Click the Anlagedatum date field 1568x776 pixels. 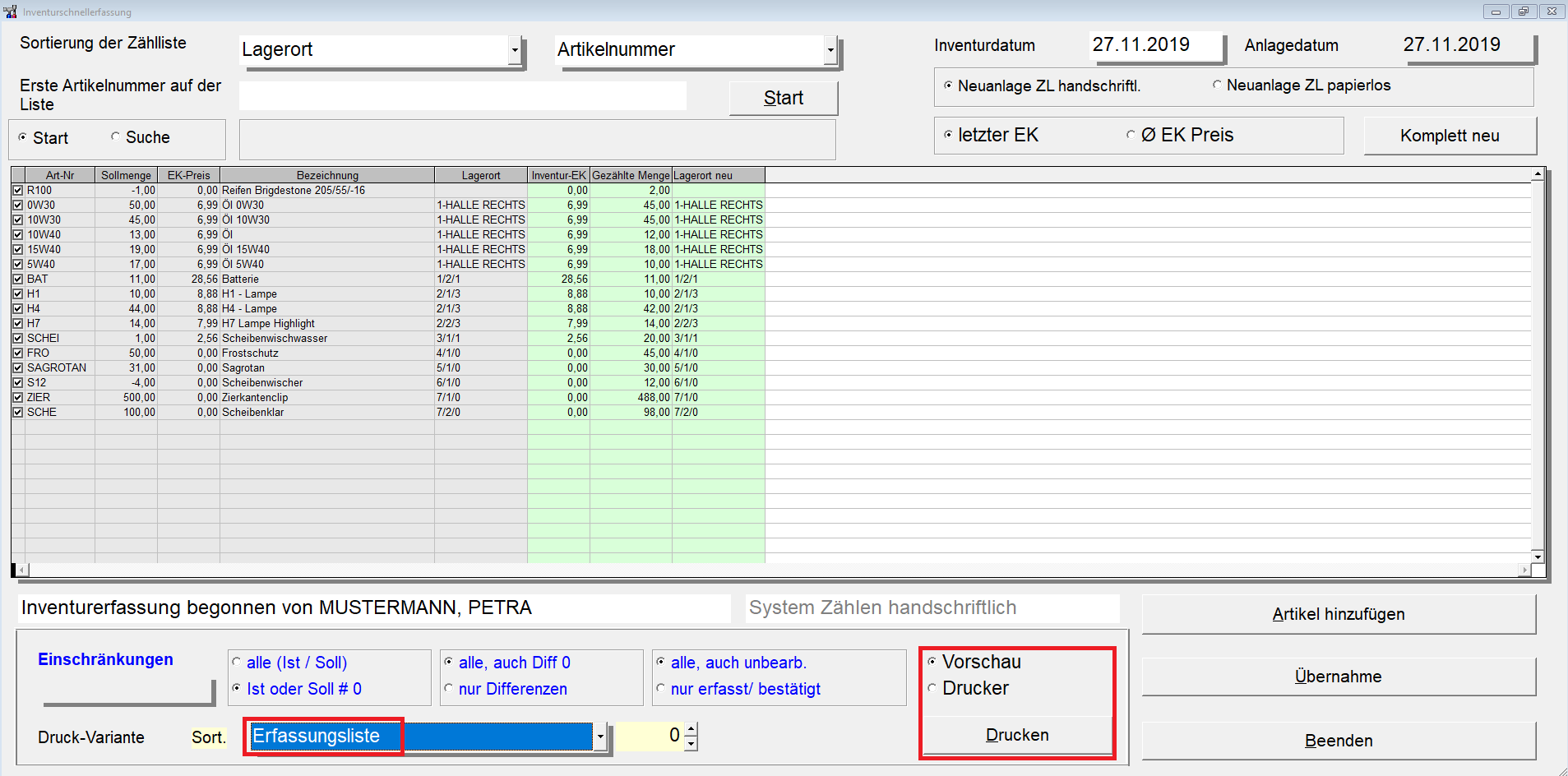point(1467,45)
